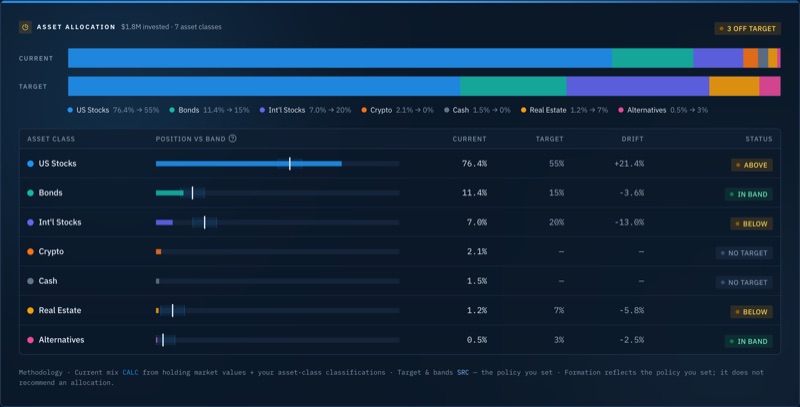
Task: Click the IN BAND badge for Alternatives
Action: click(748, 341)
